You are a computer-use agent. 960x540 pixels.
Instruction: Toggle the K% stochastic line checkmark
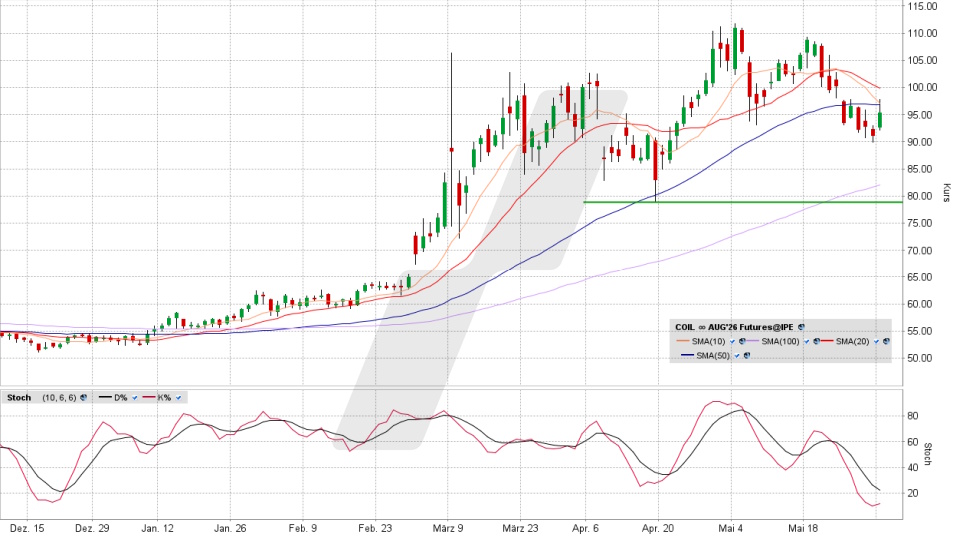pyautogui.click(x=178, y=397)
